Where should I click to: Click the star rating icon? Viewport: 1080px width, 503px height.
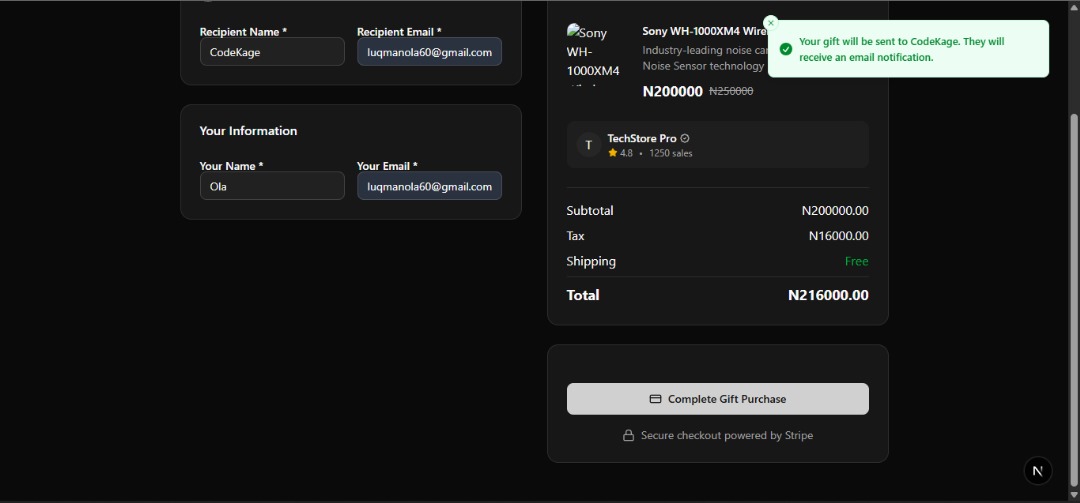(612, 153)
